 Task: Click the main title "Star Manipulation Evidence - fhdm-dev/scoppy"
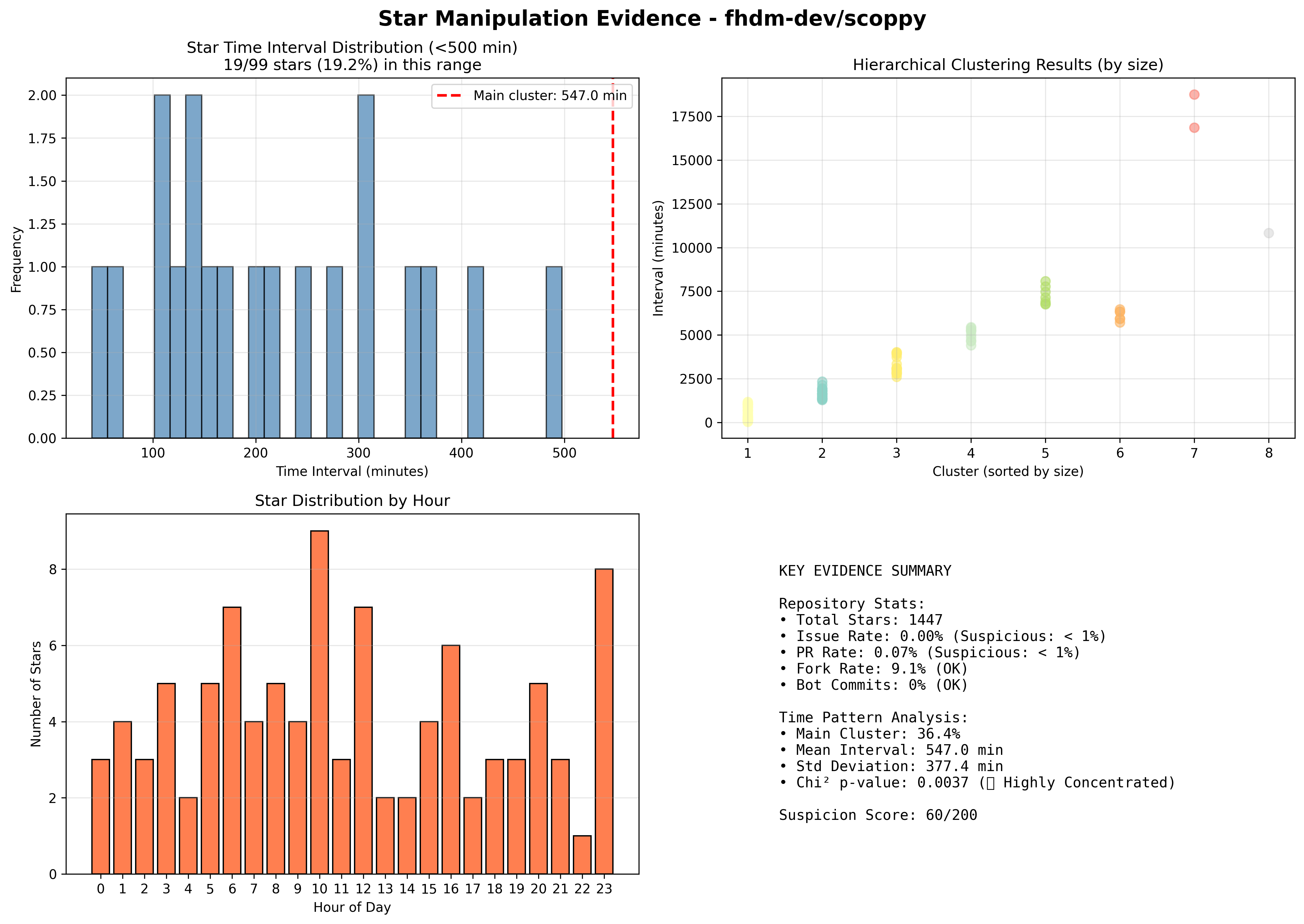tap(652, 19)
